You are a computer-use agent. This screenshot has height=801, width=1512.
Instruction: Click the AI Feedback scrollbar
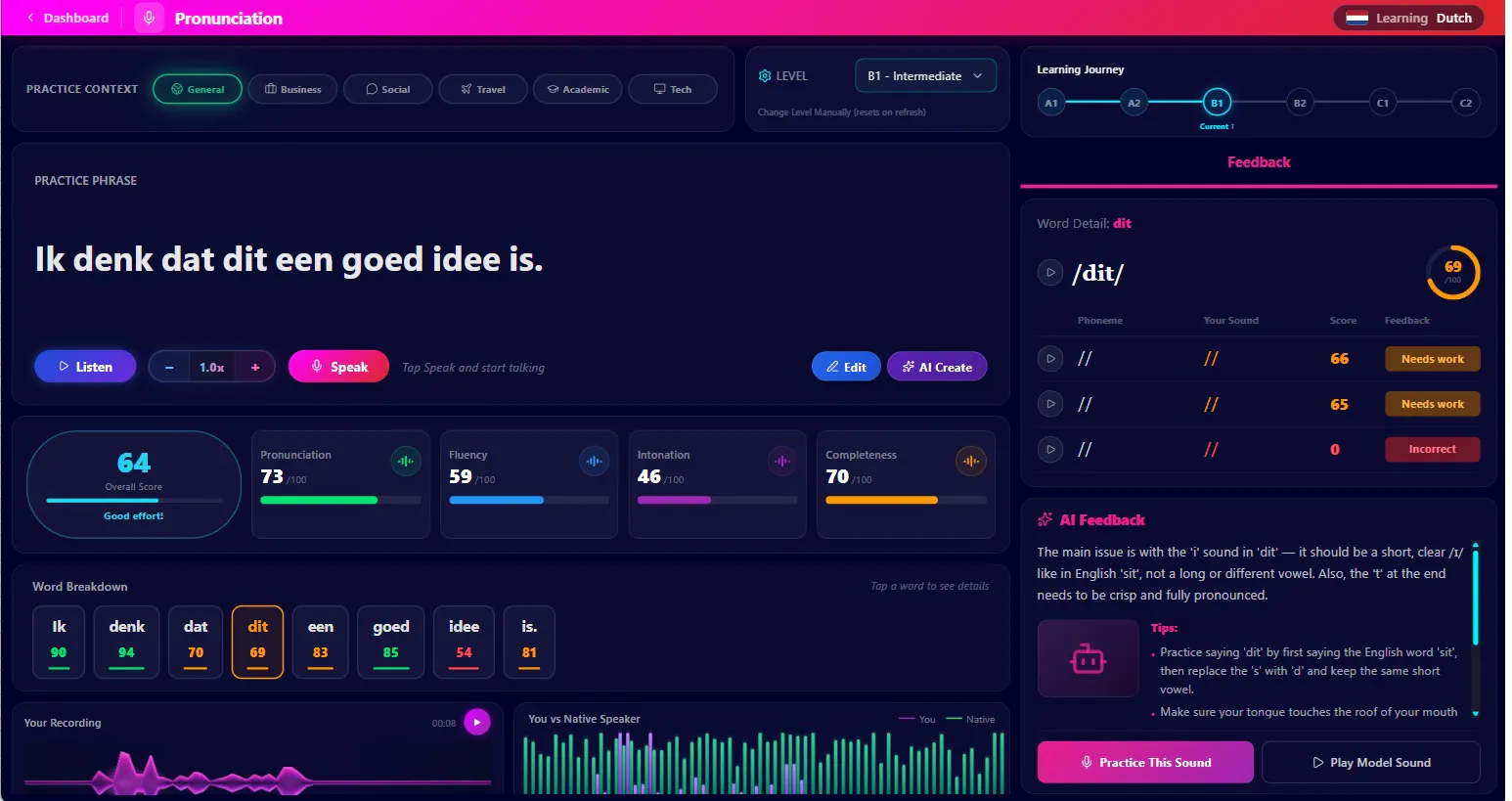pos(1475,597)
